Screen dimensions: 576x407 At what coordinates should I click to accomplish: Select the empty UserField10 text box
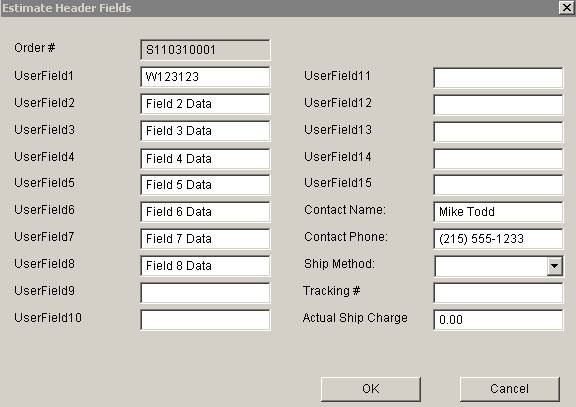pyautogui.click(x=205, y=320)
